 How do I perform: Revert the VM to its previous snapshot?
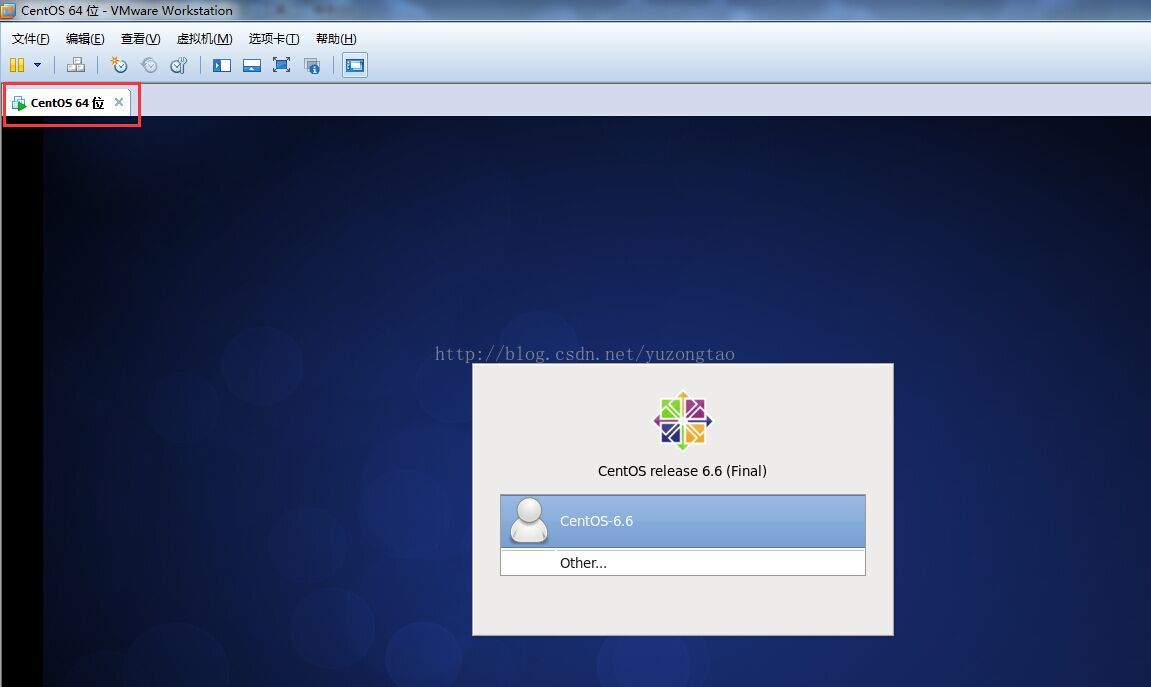(x=149, y=65)
